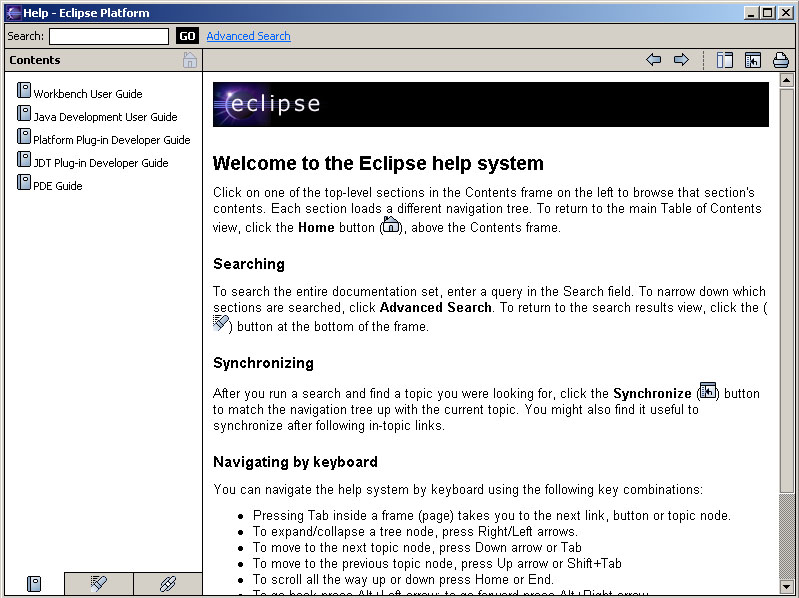Viewport: 799px width, 598px height.
Task: Click Synchronize with contents toolbar icon
Action: 753,60
